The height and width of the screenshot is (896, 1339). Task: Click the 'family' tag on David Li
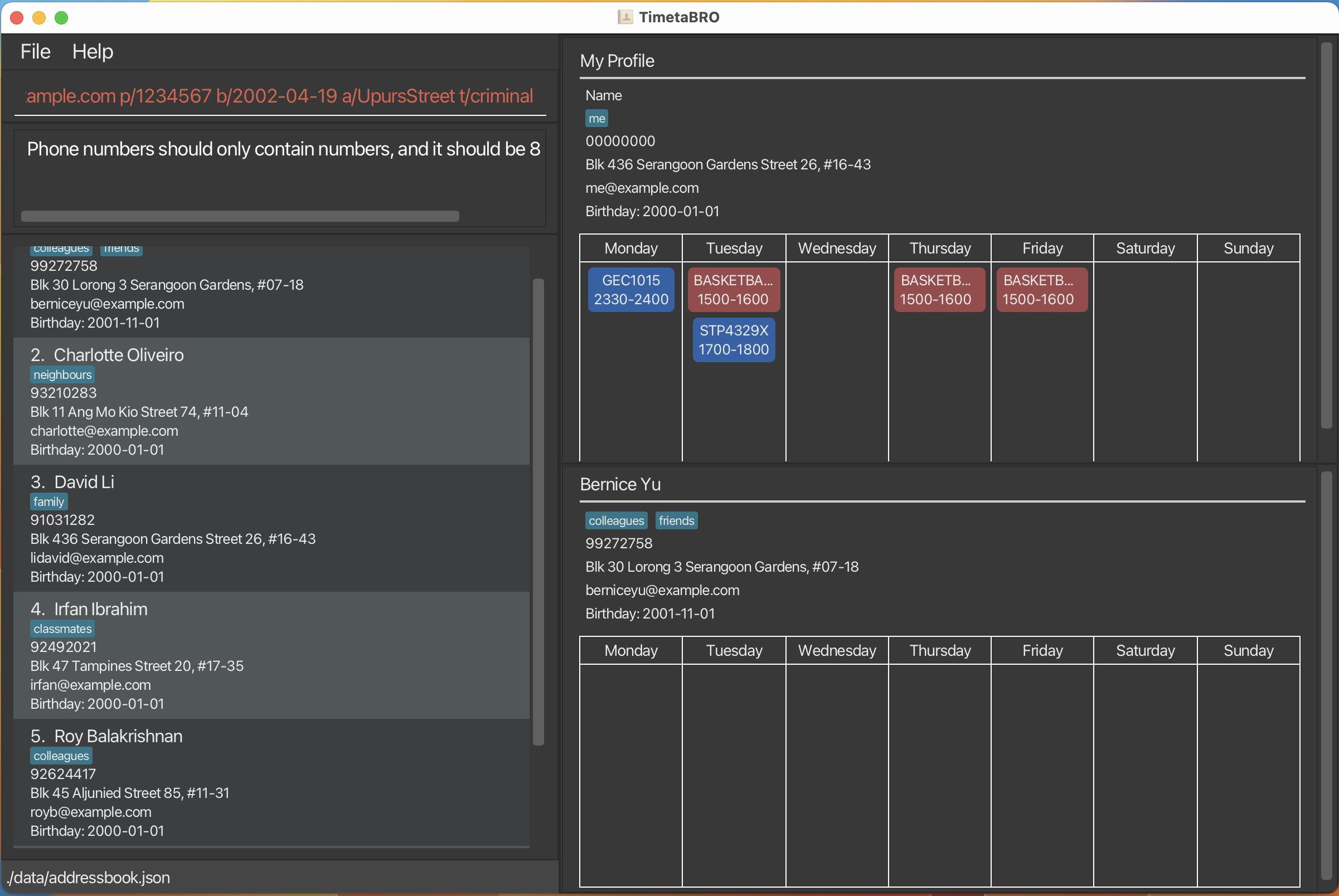(48, 501)
